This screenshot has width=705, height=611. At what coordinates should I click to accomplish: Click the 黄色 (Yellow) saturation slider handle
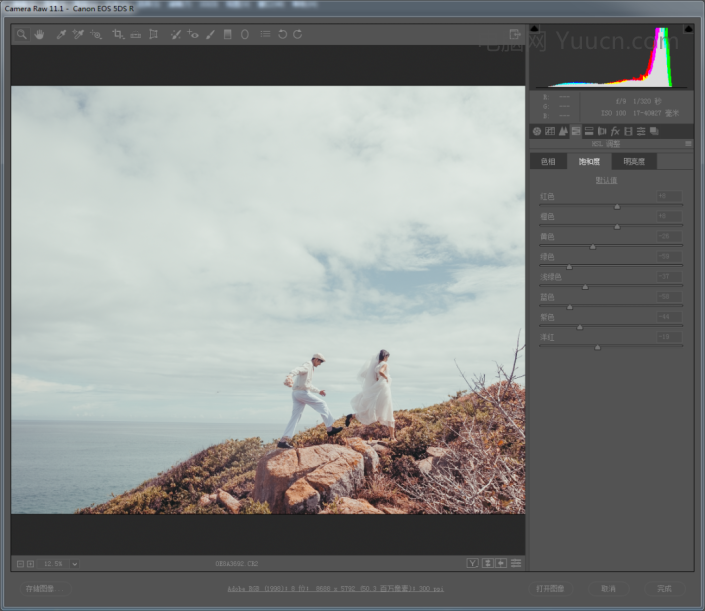pyautogui.click(x=593, y=246)
